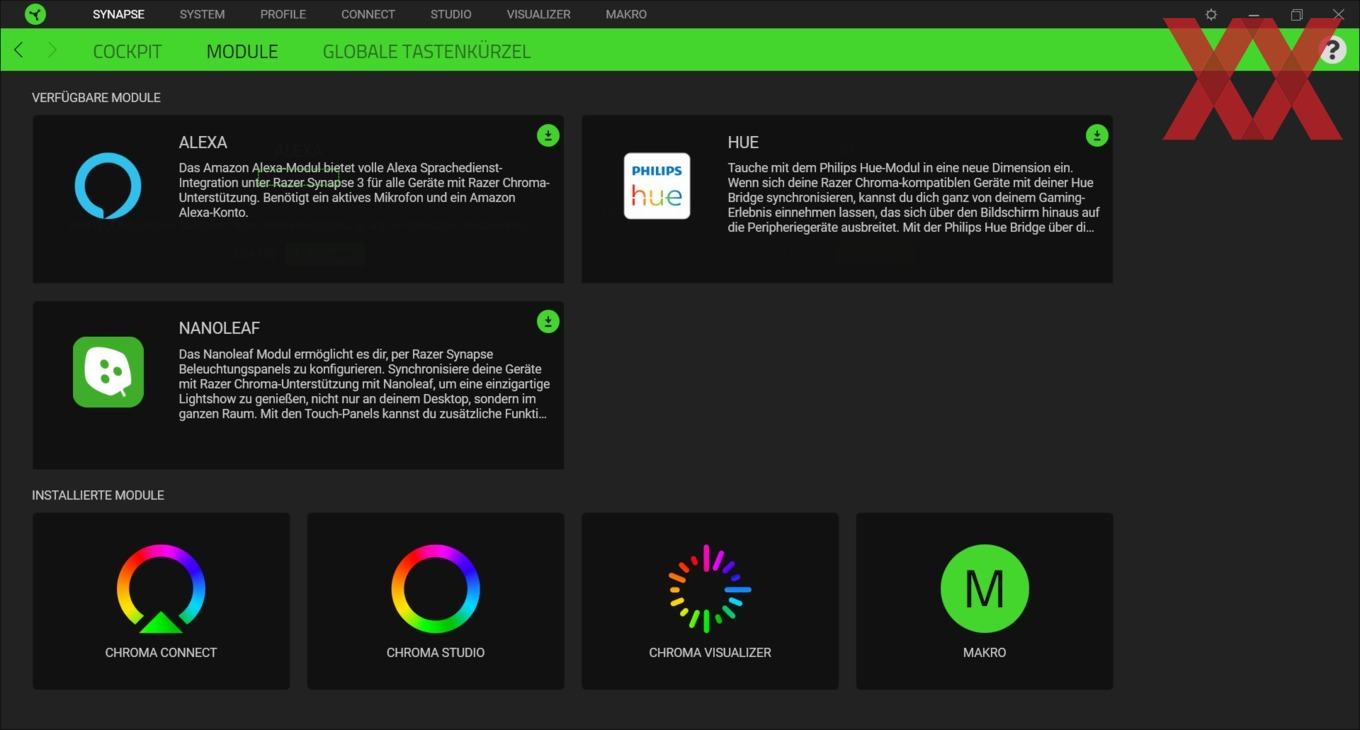Switch to the System tab
The height and width of the screenshot is (730, 1360).
click(202, 14)
